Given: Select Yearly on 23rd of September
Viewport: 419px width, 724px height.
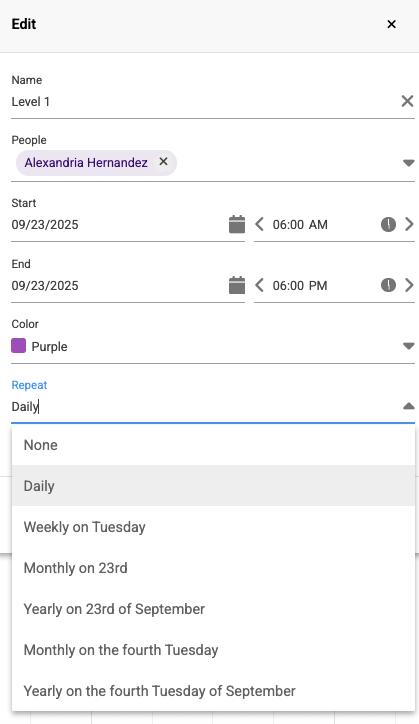Looking at the screenshot, I should click(x=213, y=609).
